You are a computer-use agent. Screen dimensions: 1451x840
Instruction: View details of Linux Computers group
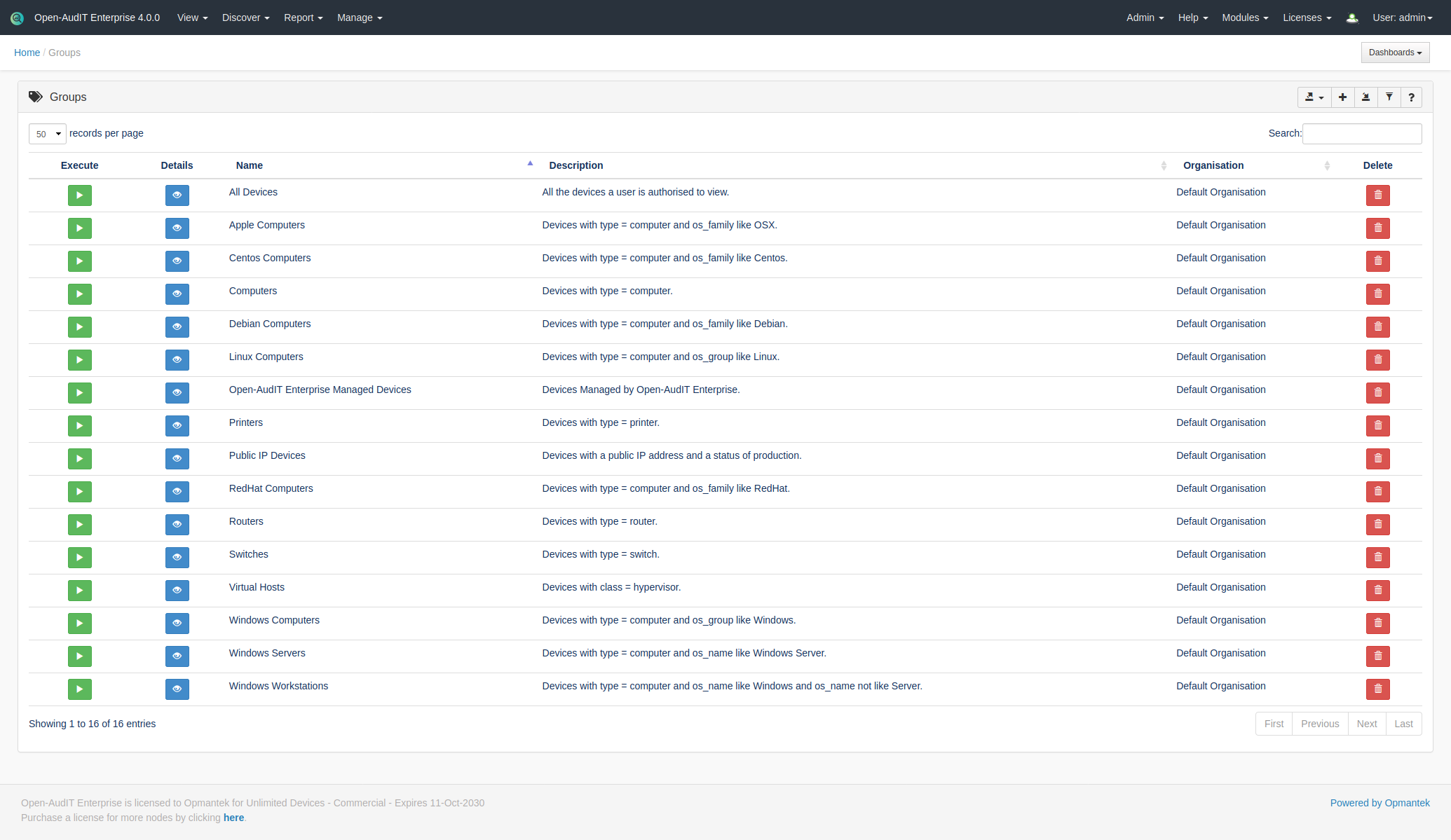[x=177, y=360]
